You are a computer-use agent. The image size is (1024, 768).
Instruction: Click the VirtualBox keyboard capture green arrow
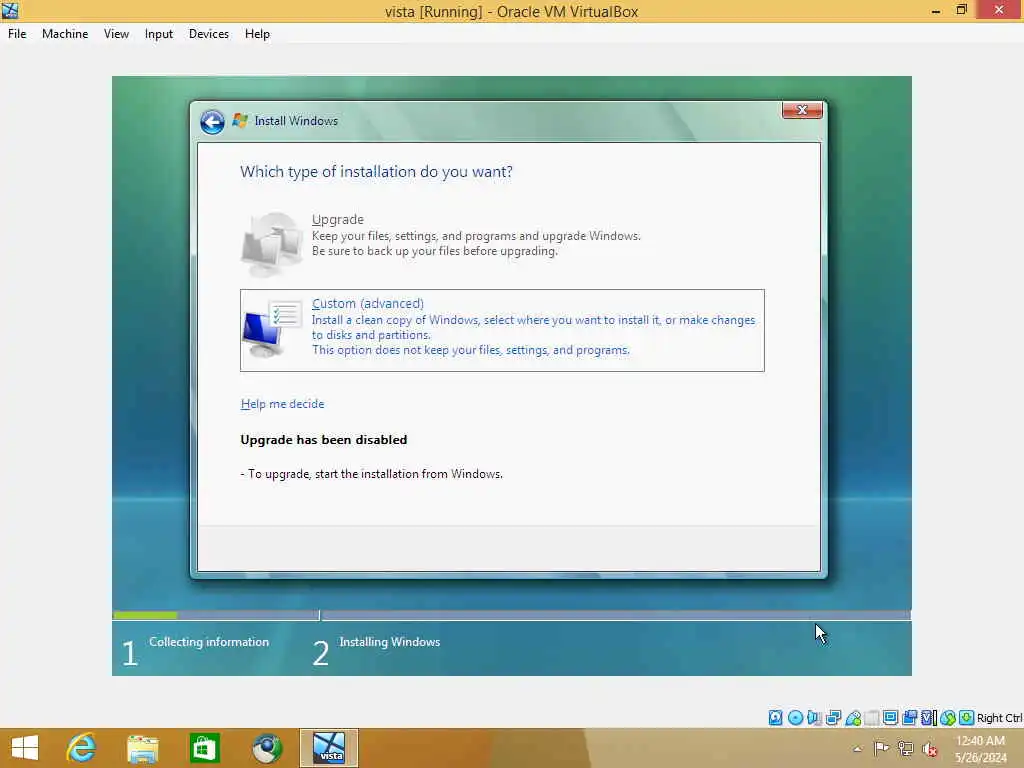pyautogui.click(x=967, y=718)
